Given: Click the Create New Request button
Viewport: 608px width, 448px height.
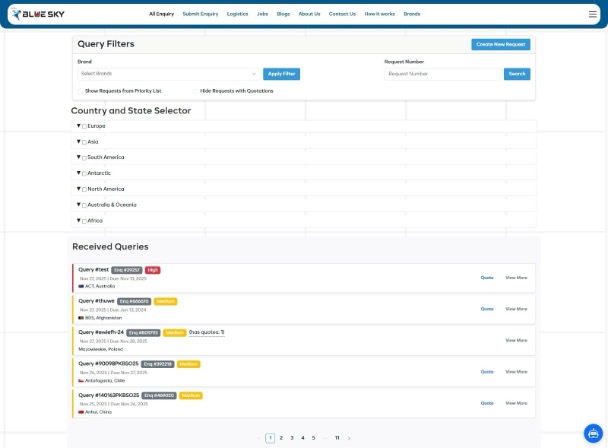Looking at the screenshot, I should 500,45.
